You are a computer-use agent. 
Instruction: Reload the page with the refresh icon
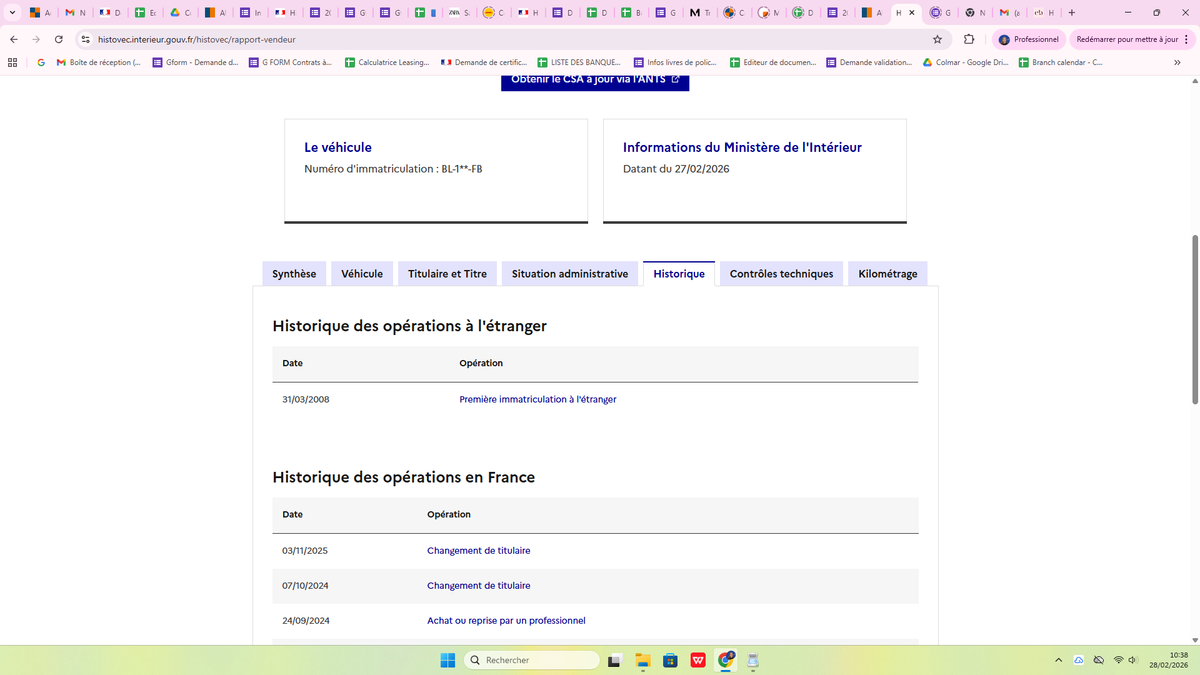pyautogui.click(x=59, y=39)
